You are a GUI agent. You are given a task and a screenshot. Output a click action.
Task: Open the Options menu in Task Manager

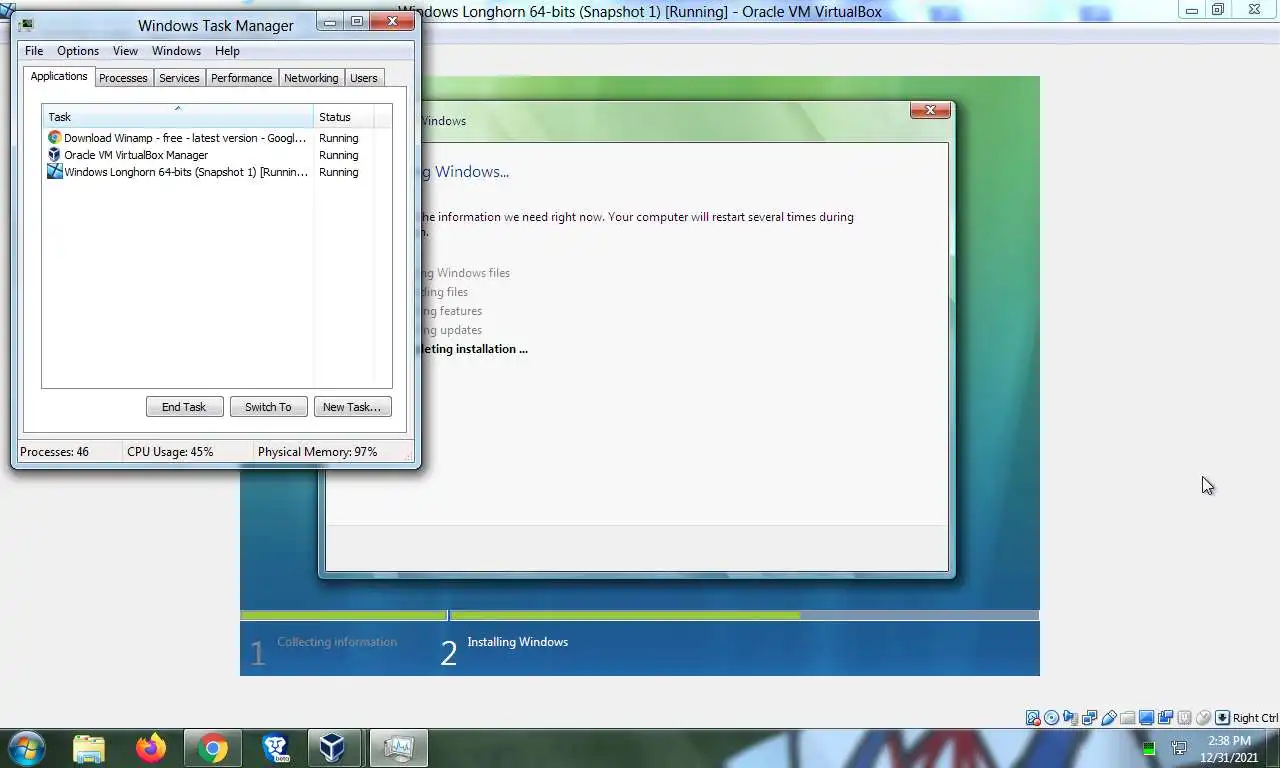tap(78, 51)
